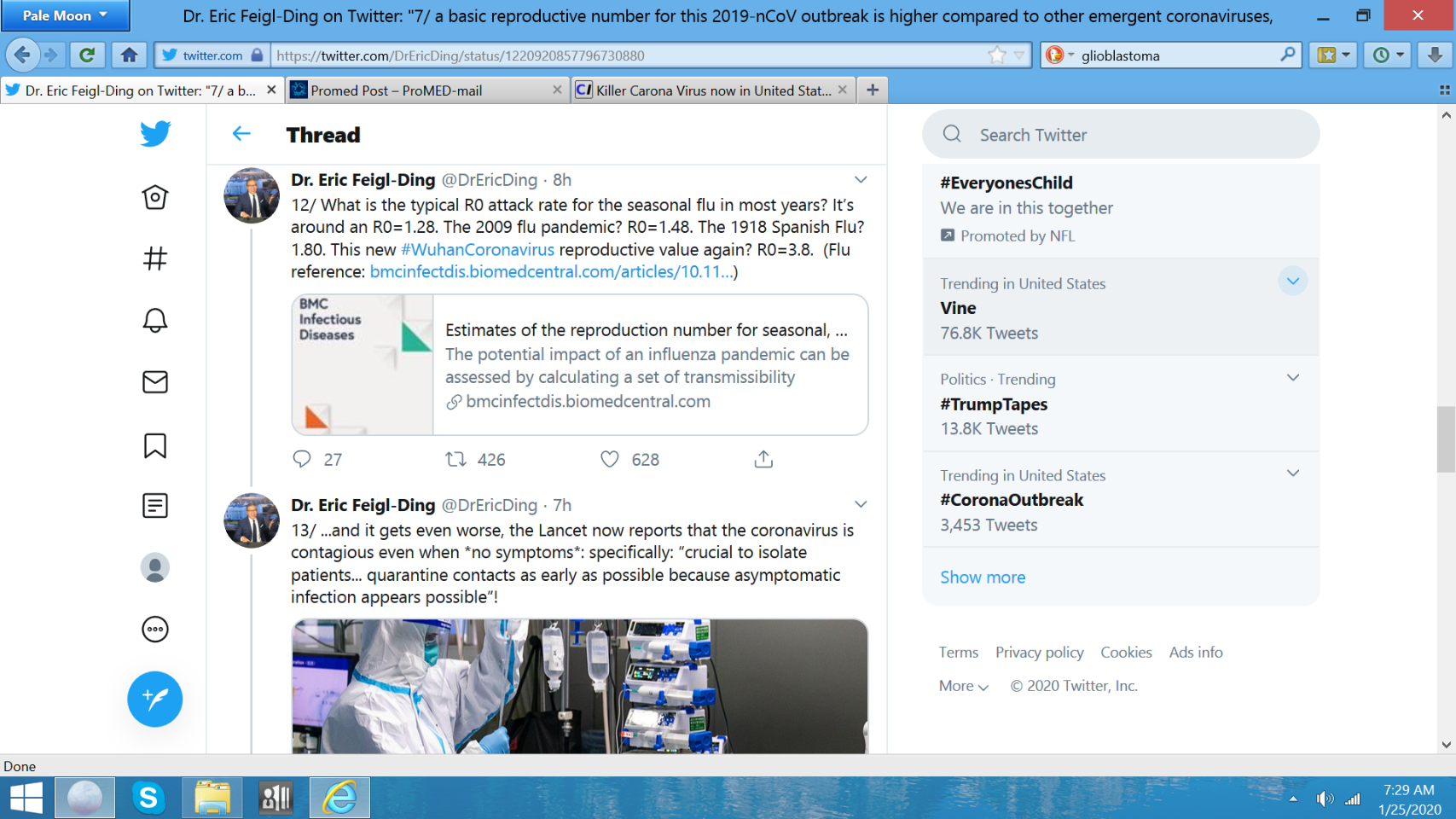Click Show more under trends
The width and height of the screenshot is (1456, 819).
(983, 578)
